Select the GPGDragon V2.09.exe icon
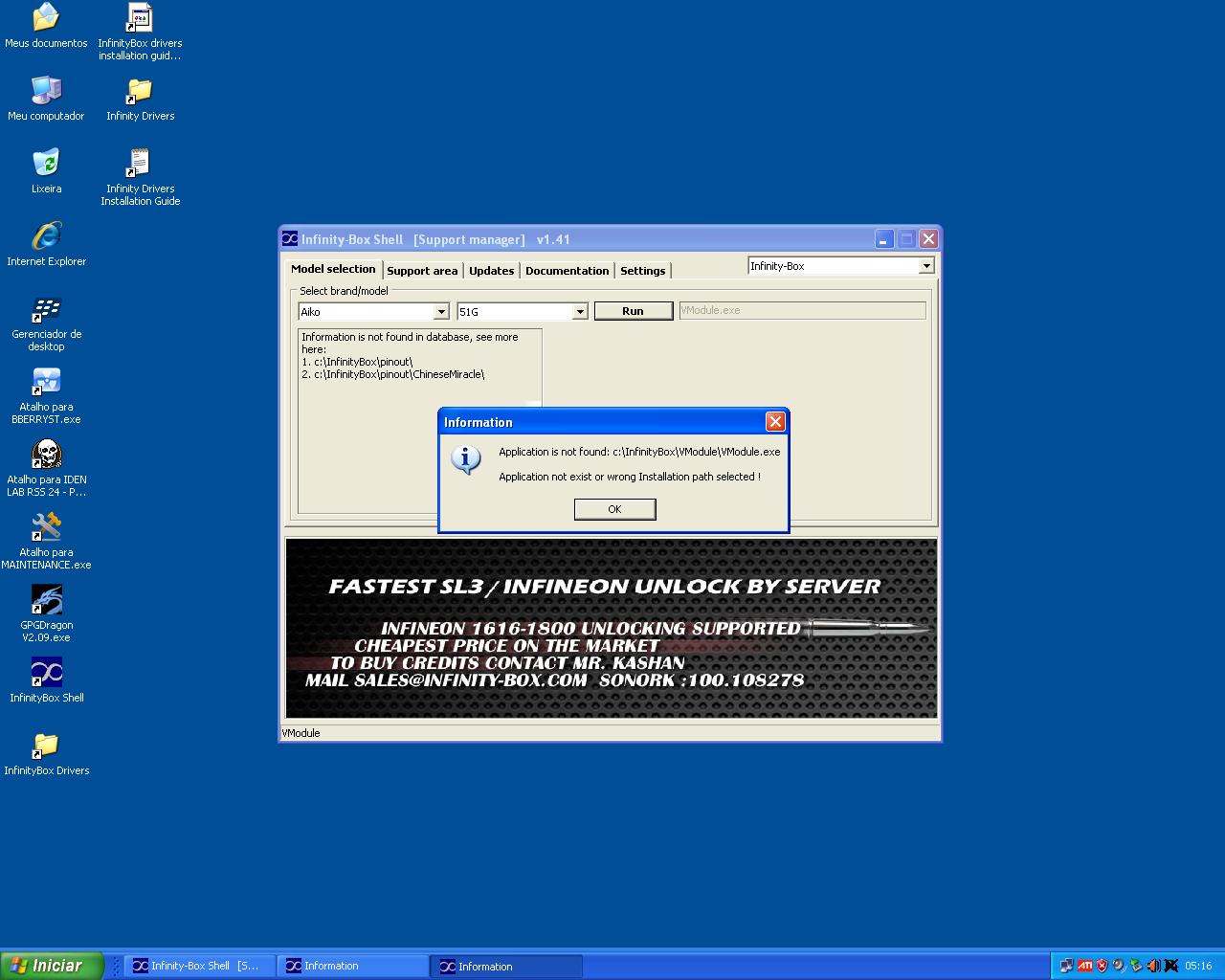The image size is (1225, 980). 45,613
